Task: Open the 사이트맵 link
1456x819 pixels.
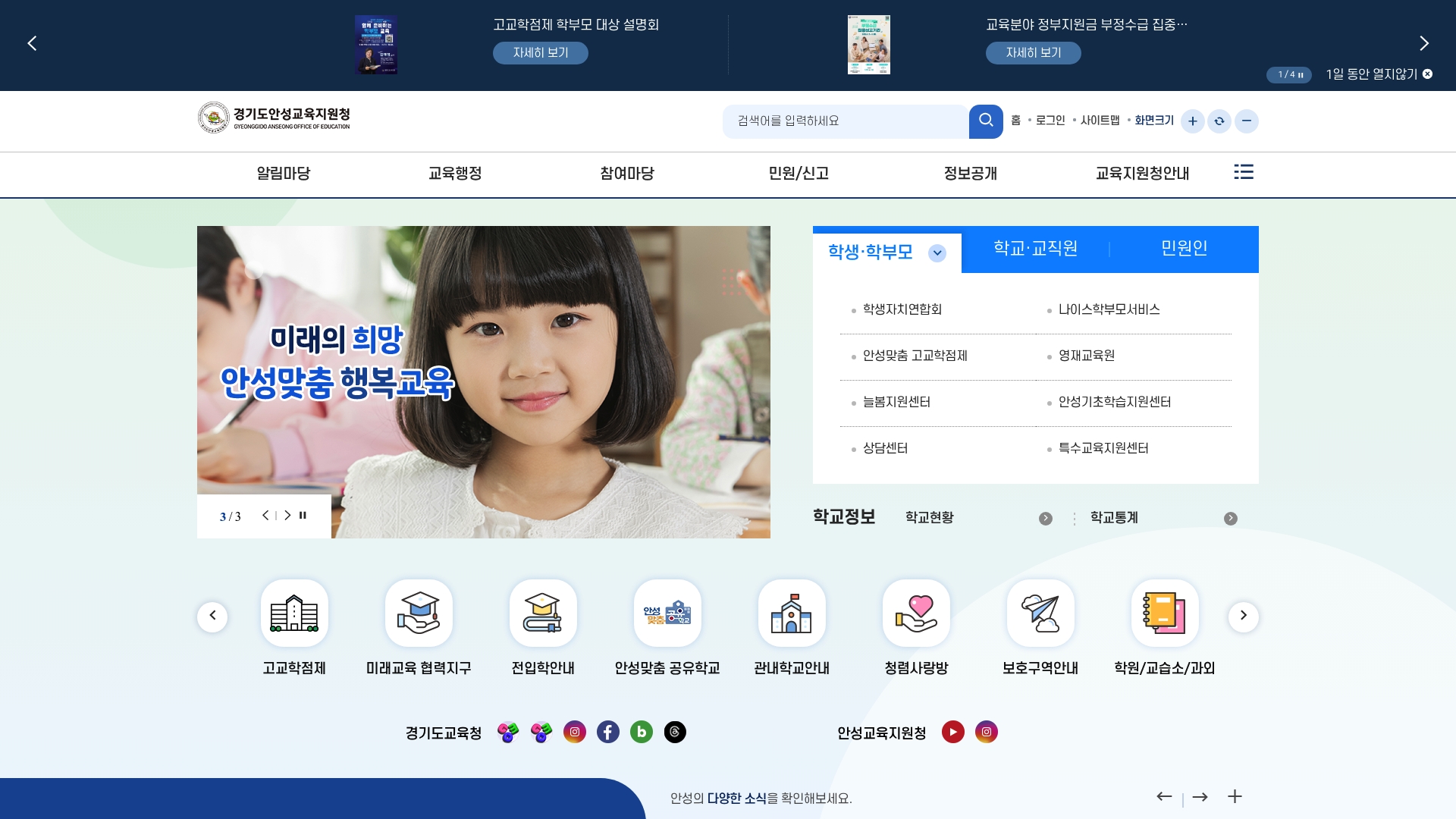Action: (x=1100, y=121)
